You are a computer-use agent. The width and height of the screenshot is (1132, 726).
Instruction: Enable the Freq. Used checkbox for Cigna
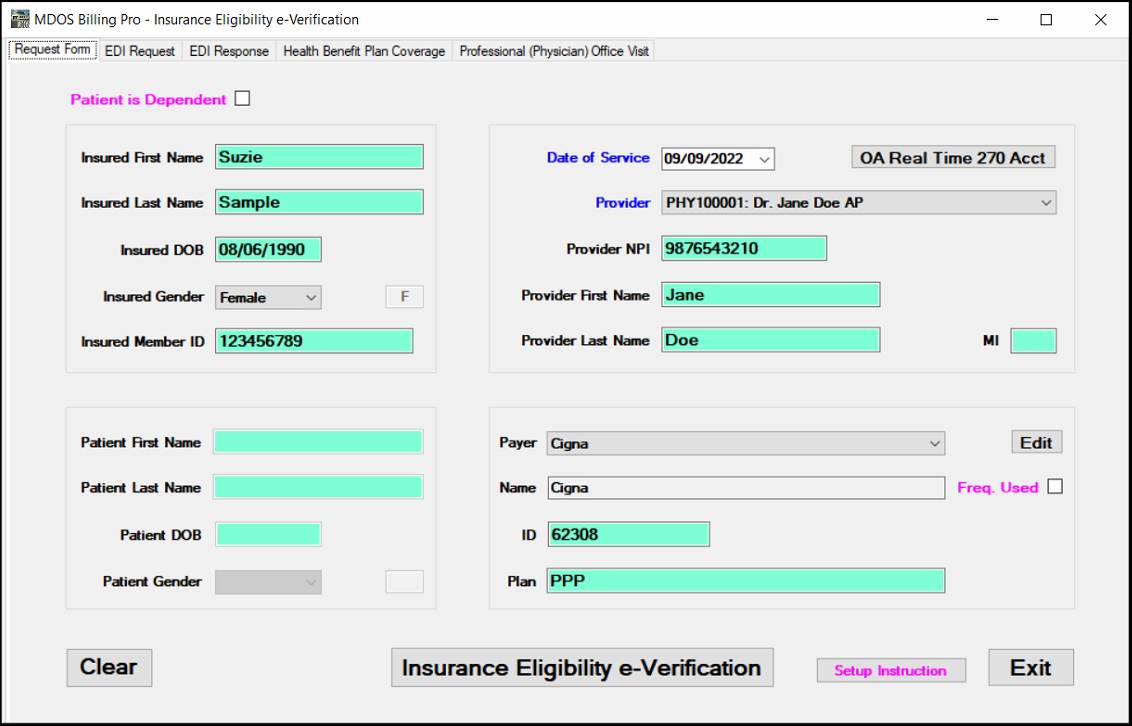[1056, 487]
